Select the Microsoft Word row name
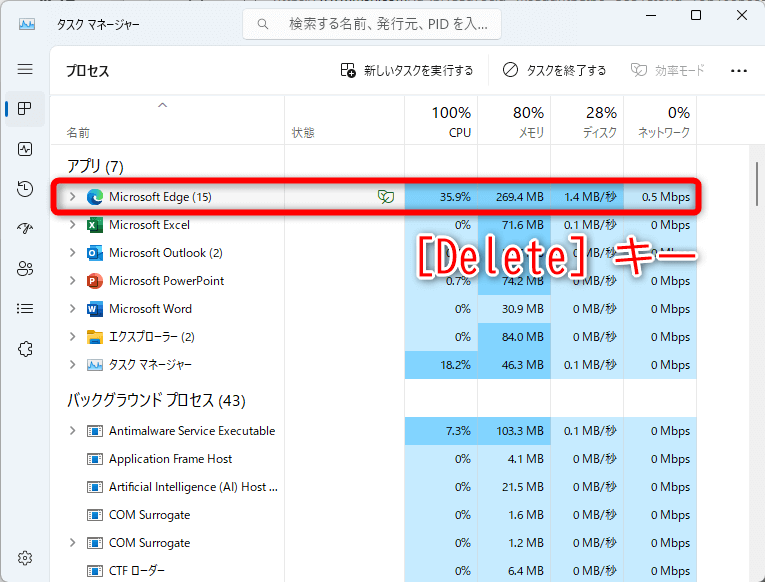This screenshot has height=582, width=765. tap(150, 309)
